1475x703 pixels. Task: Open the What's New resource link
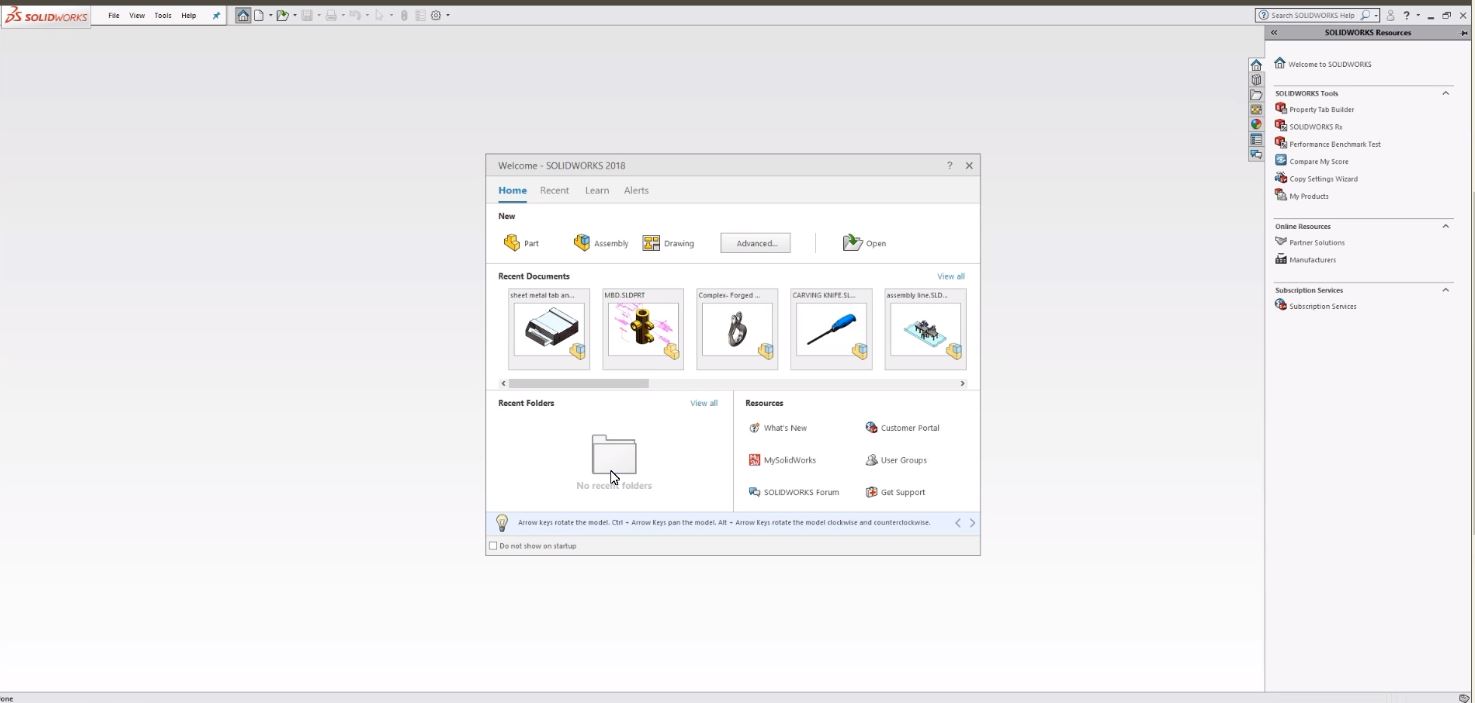[778, 428]
